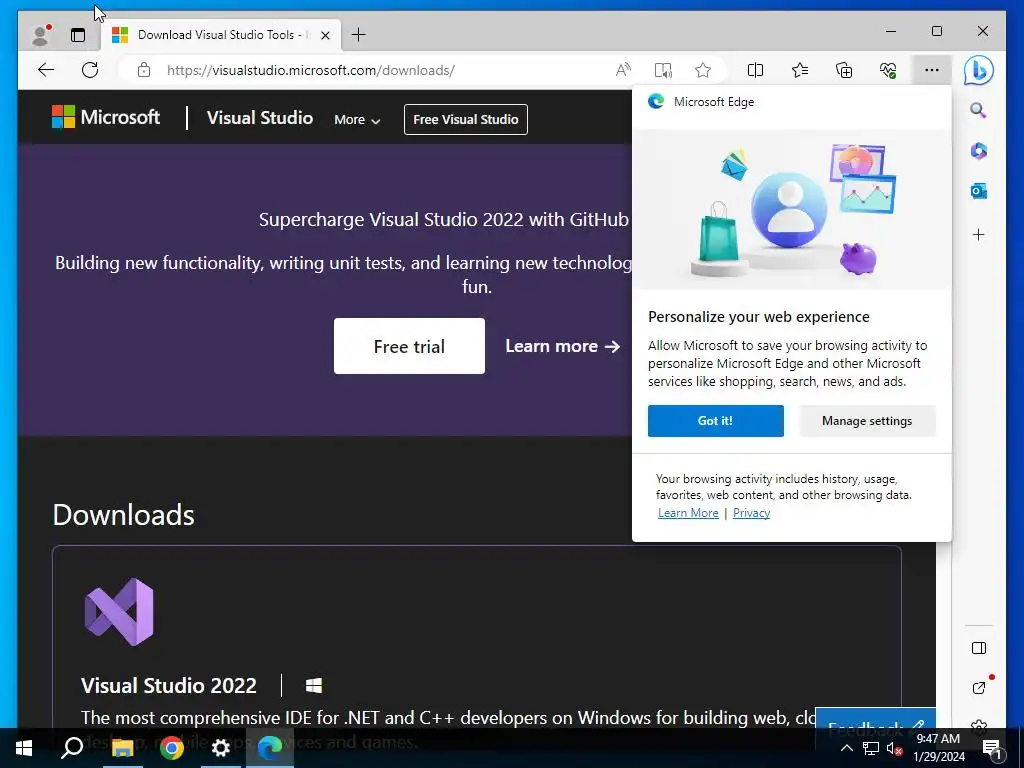Open Collections icon
The width and height of the screenshot is (1024, 768).
(x=844, y=70)
